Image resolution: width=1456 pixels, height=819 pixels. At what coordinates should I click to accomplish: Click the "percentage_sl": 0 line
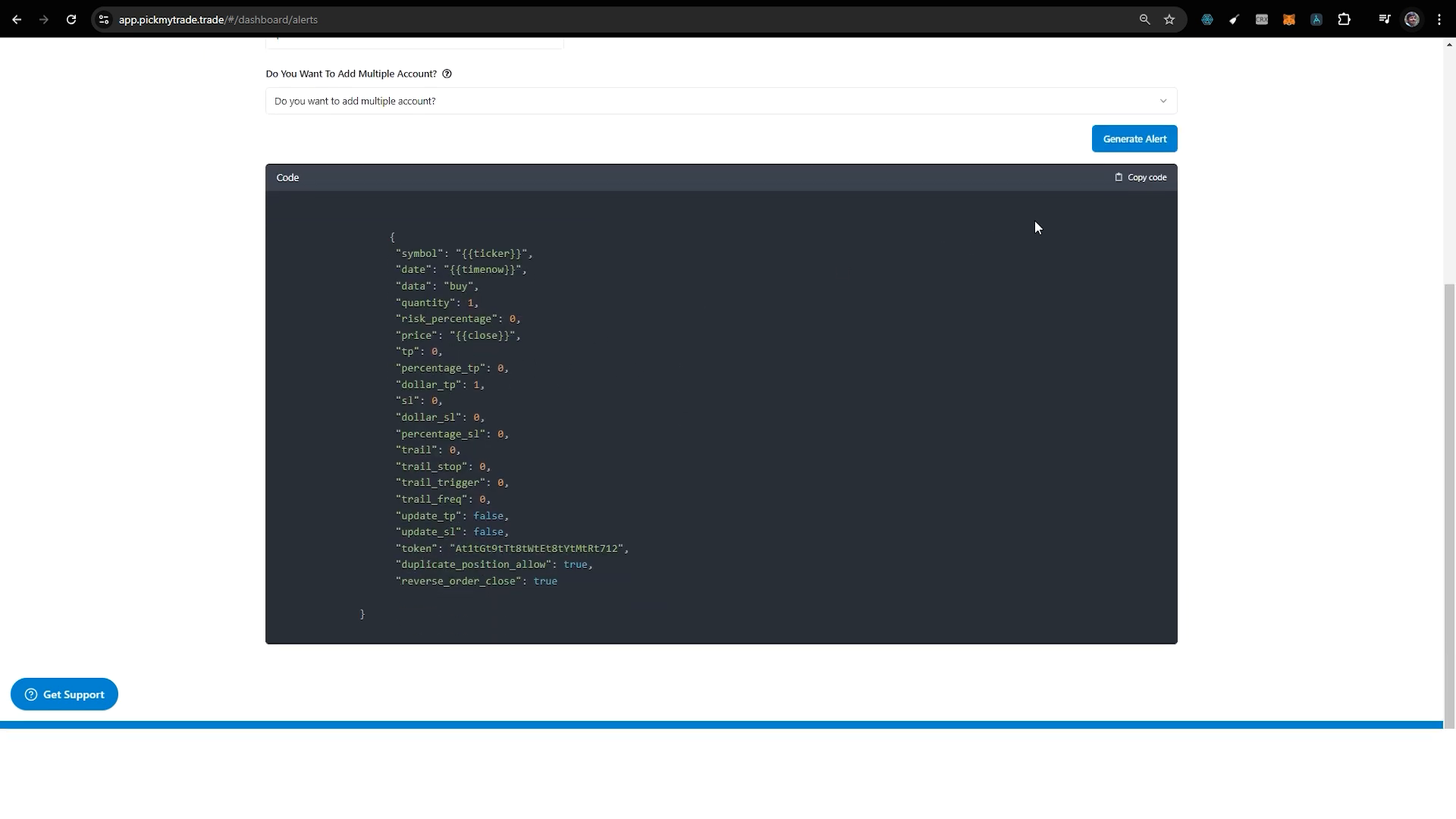coord(452,434)
